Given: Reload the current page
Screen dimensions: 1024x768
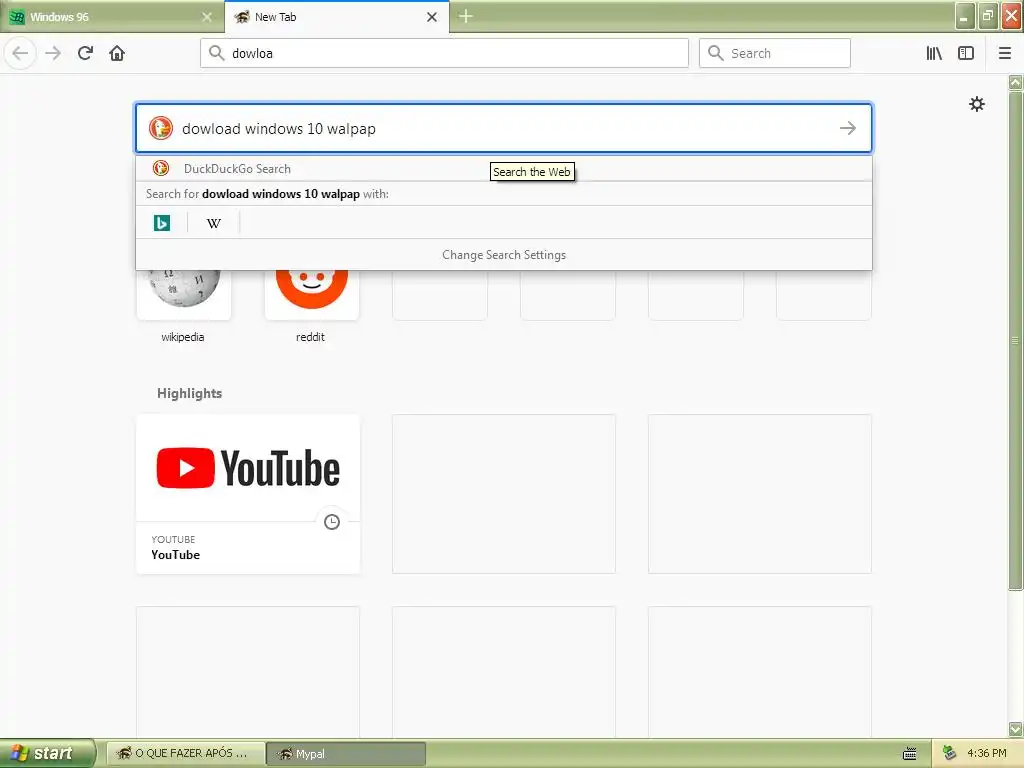Looking at the screenshot, I should (85, 53).
